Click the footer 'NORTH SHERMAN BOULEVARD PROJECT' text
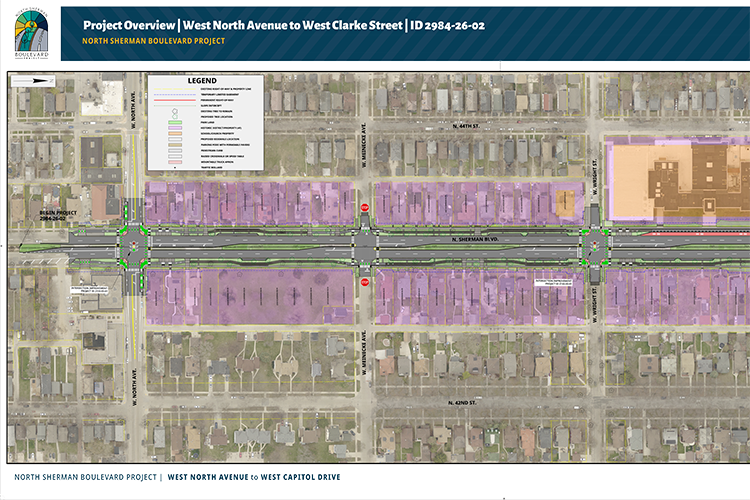 (86, 477)
